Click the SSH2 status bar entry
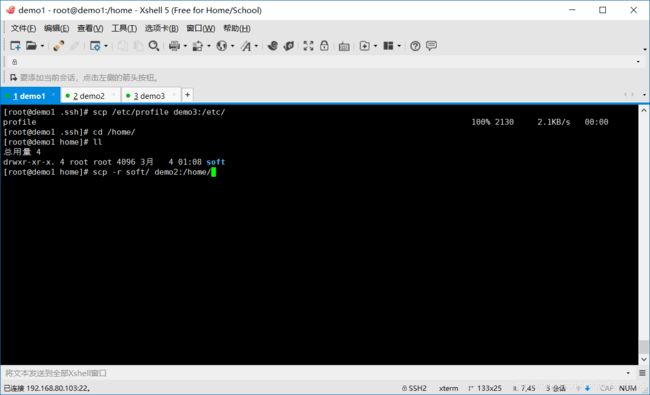This screenshot has width=650, height=395. coord(414,388)
